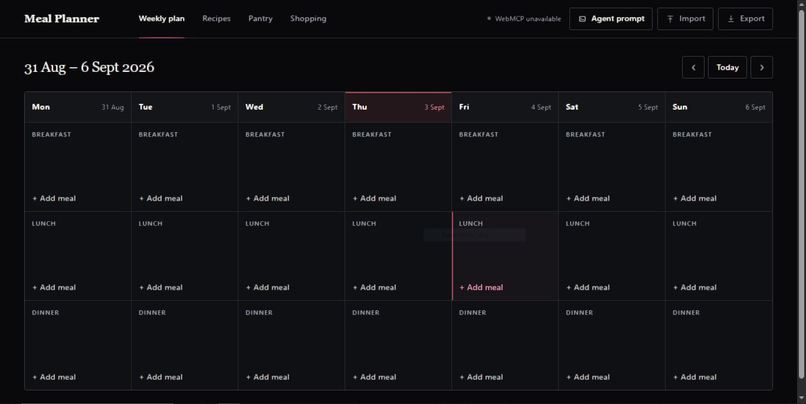Open the Recipes tab
The height and width of the screenshot is (404, 806).
point(216,19)
